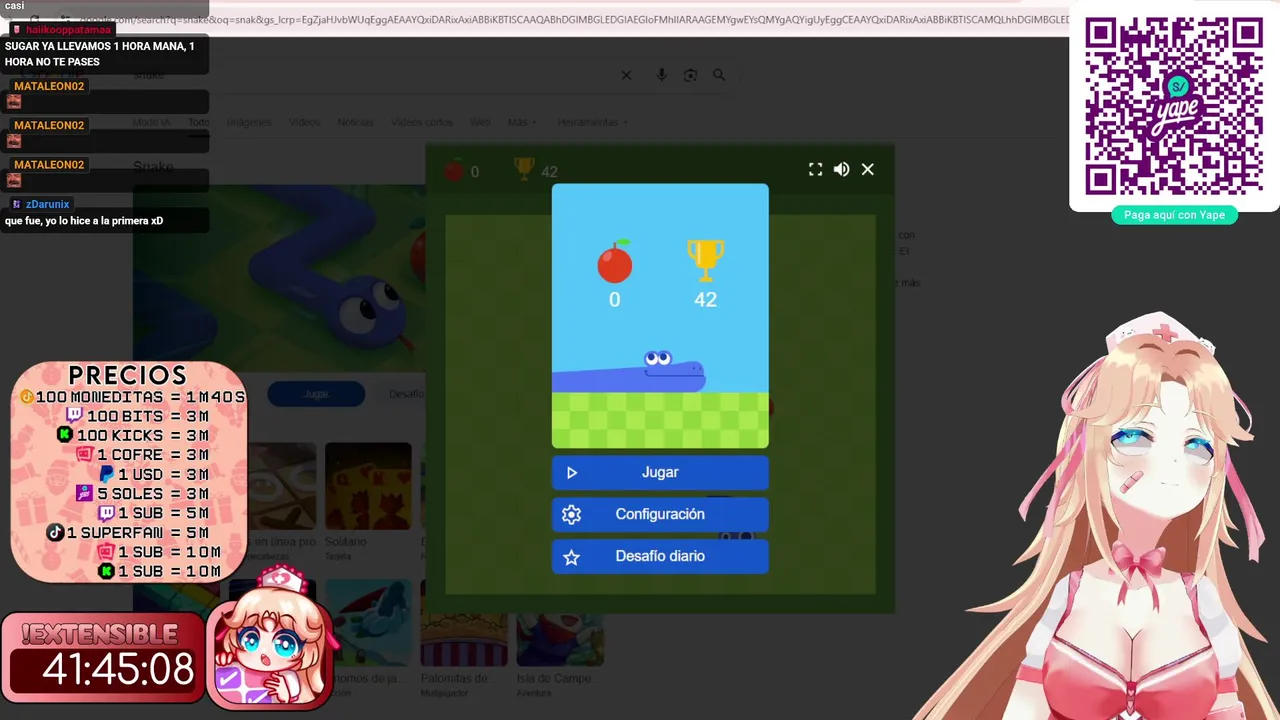This screenshot has width=1280, height=720.
Task: Click the '100 KICKS = 3M' price line
Action: coord(133,435)
